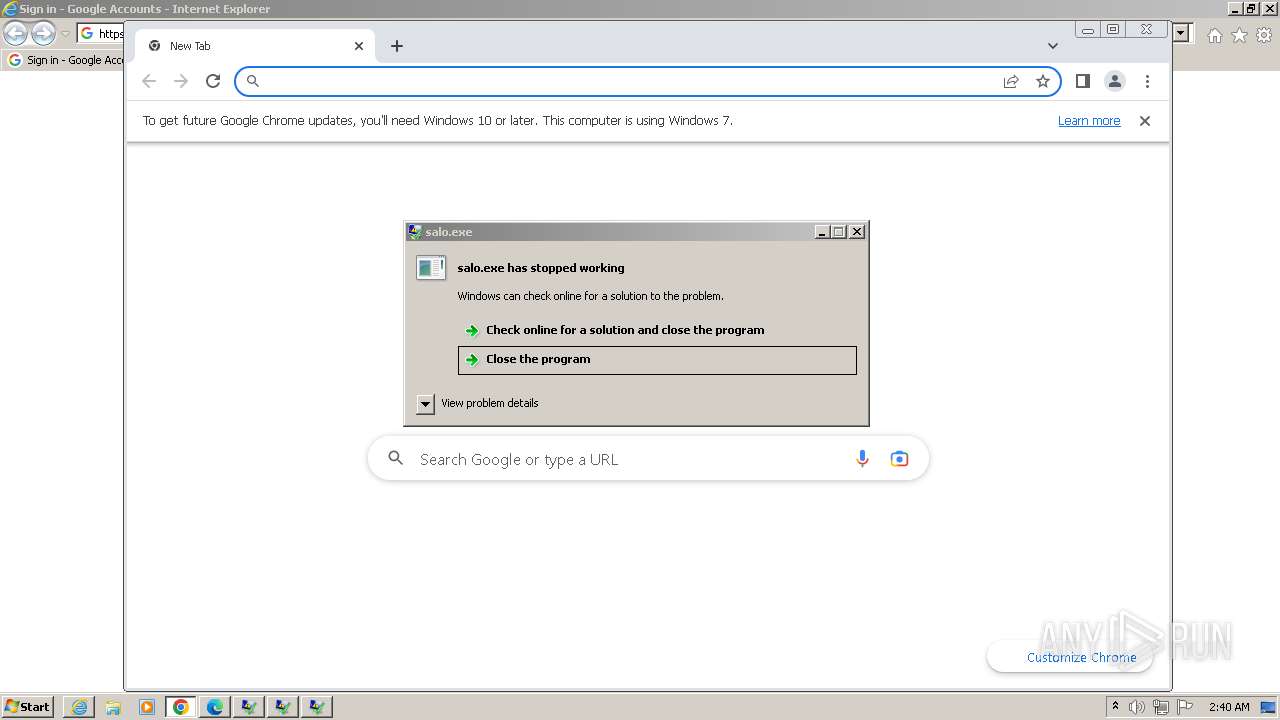Launch Windows Media Player from the taskbar
1280x720 pixels.
point(147,707)
